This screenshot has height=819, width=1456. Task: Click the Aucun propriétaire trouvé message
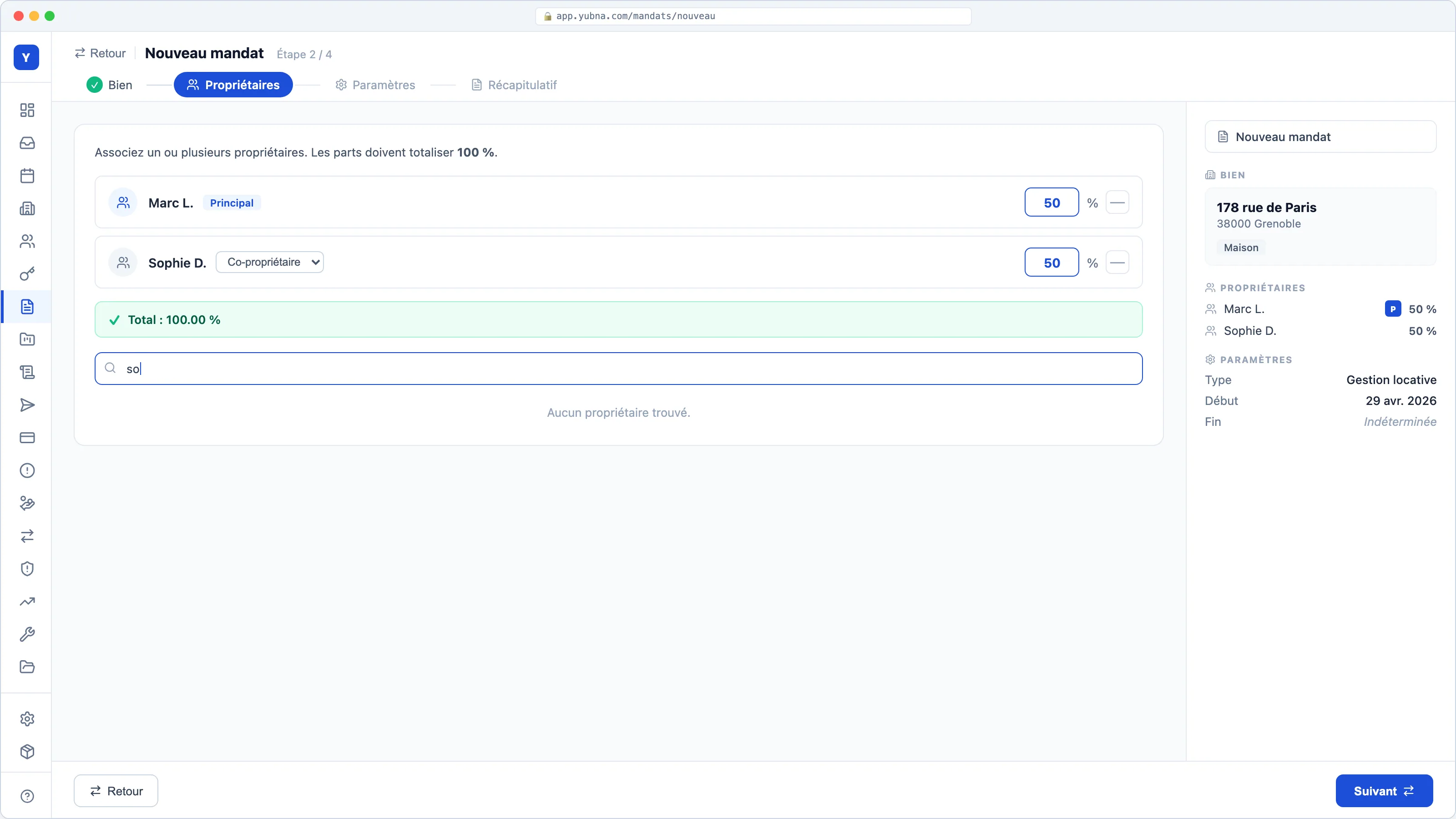(618, 413)
